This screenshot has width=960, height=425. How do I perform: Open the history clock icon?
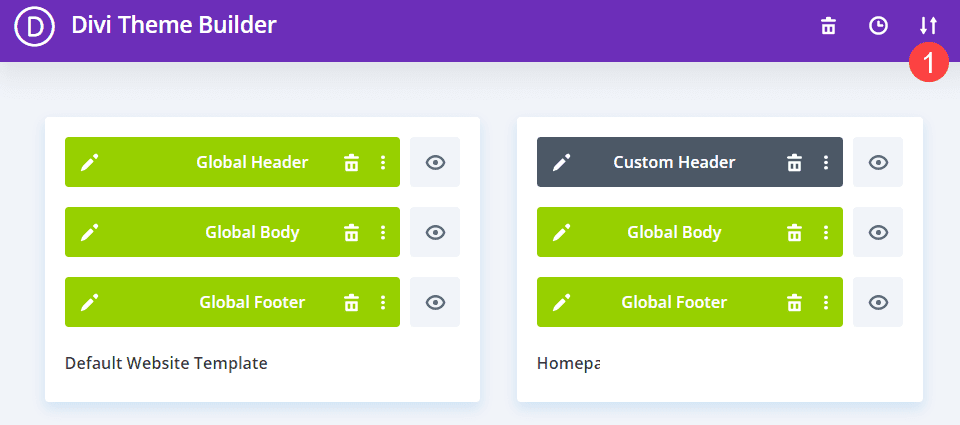pyautogui.click(x=878, y=26)
